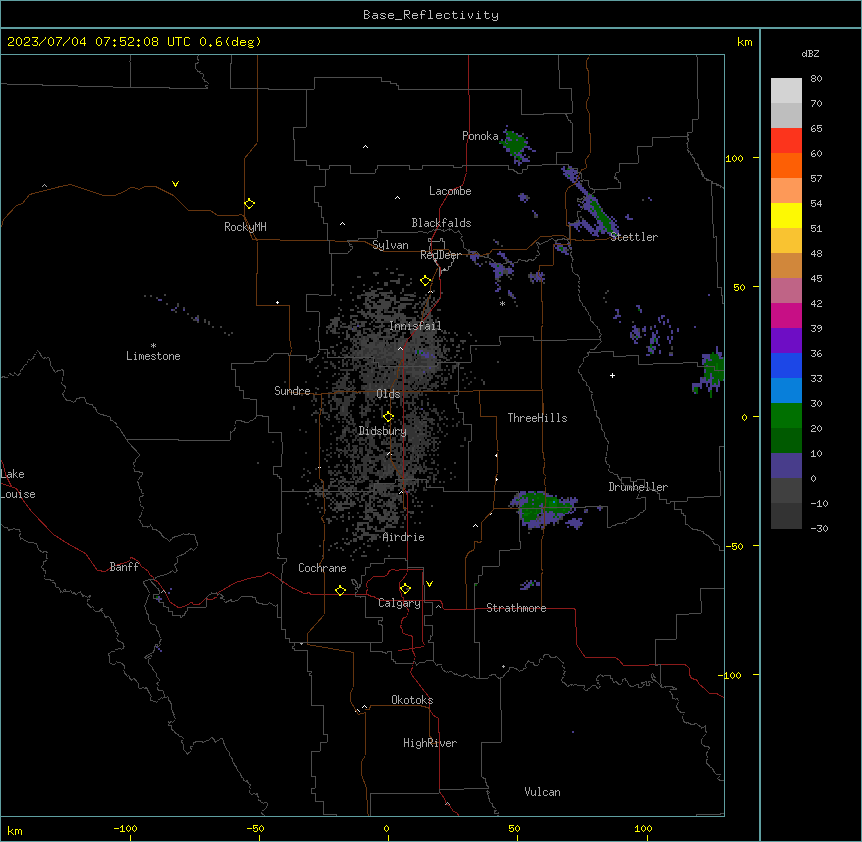Click the Stettler city label
The width and height of the screenshot is (862, 842).
634,237
